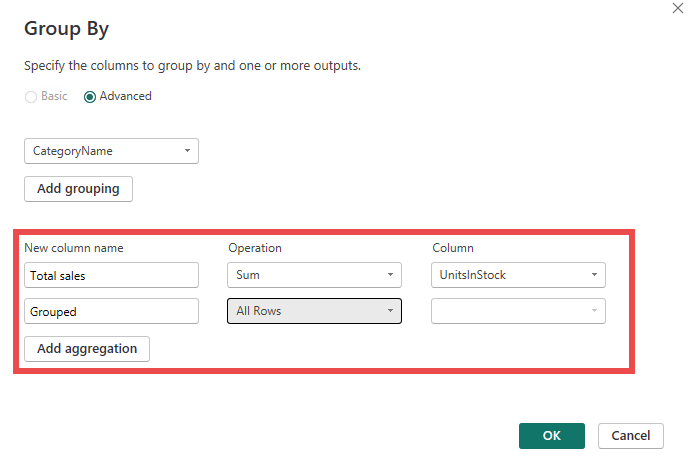Cancel the Group By dialog
This screenshot has height=459, width=690.
point(631,435)
